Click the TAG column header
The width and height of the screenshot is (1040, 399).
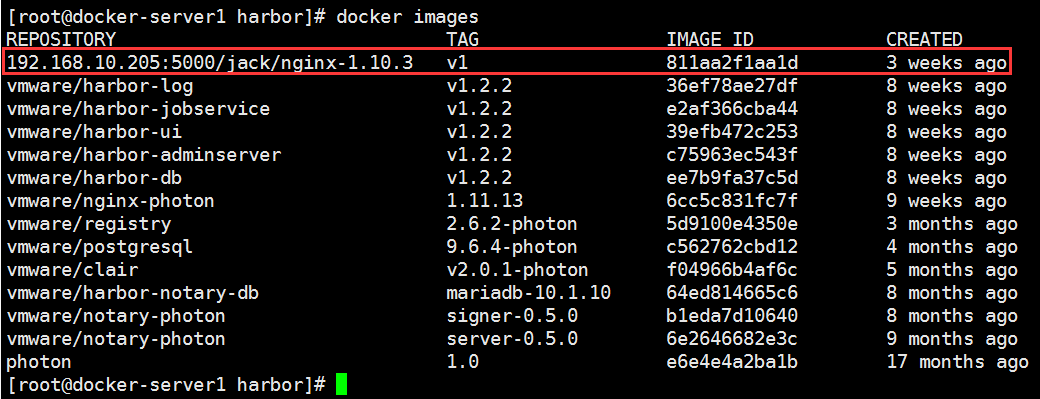[x=463, y=40]
